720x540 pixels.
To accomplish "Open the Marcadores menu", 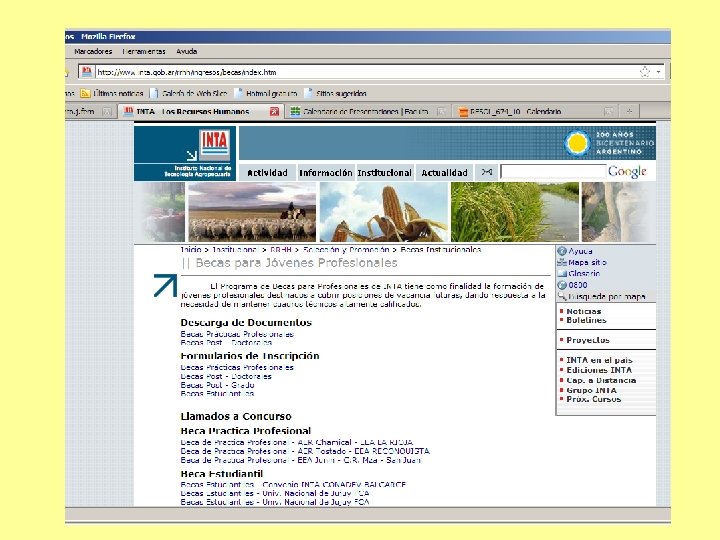I will 93,51.
